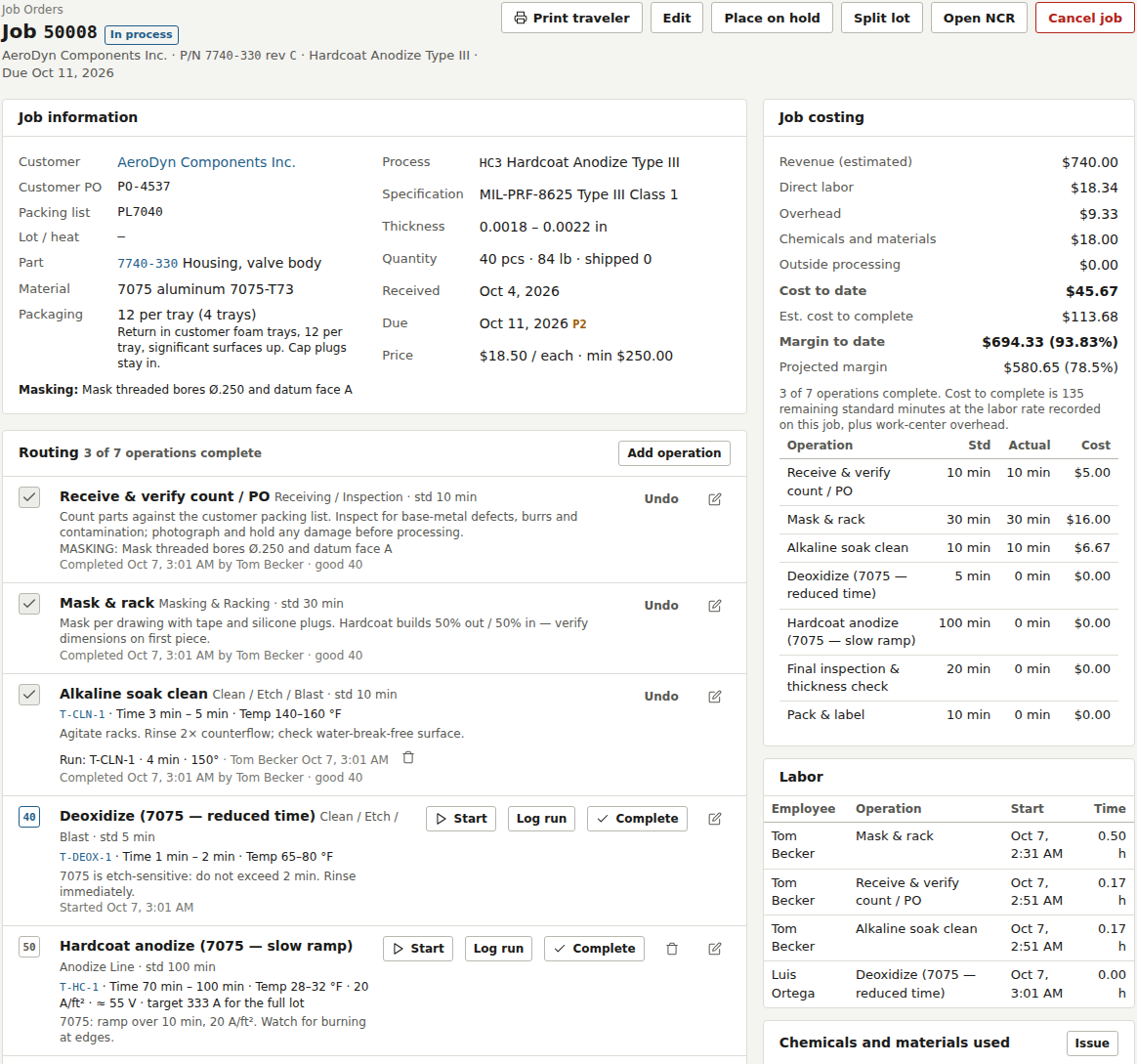Uncheck the Alkaline soak clean checkbox

coord(29,694)
